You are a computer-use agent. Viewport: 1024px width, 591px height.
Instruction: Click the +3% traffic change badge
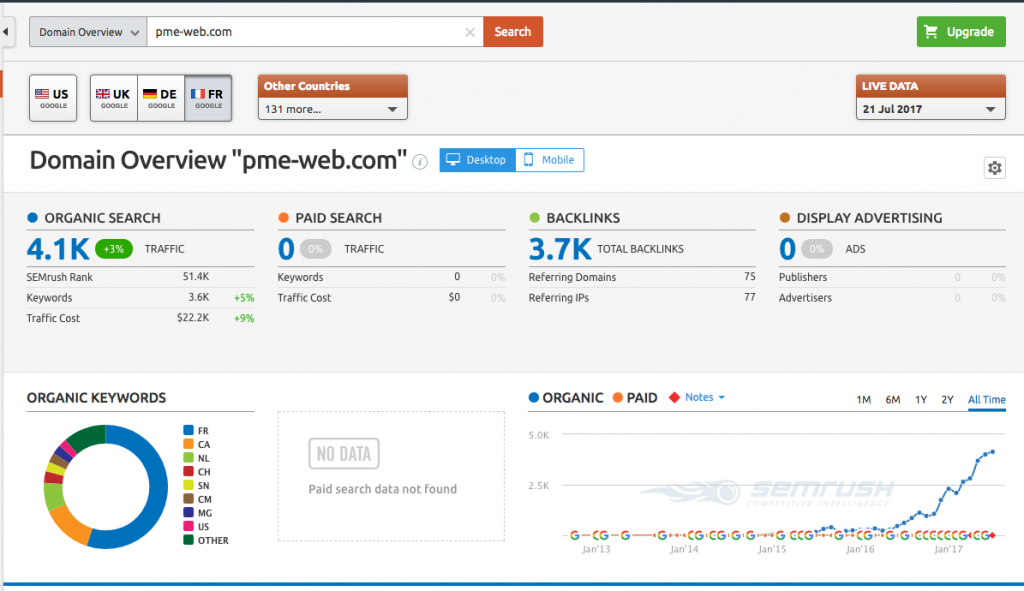(x=114, y=249)
